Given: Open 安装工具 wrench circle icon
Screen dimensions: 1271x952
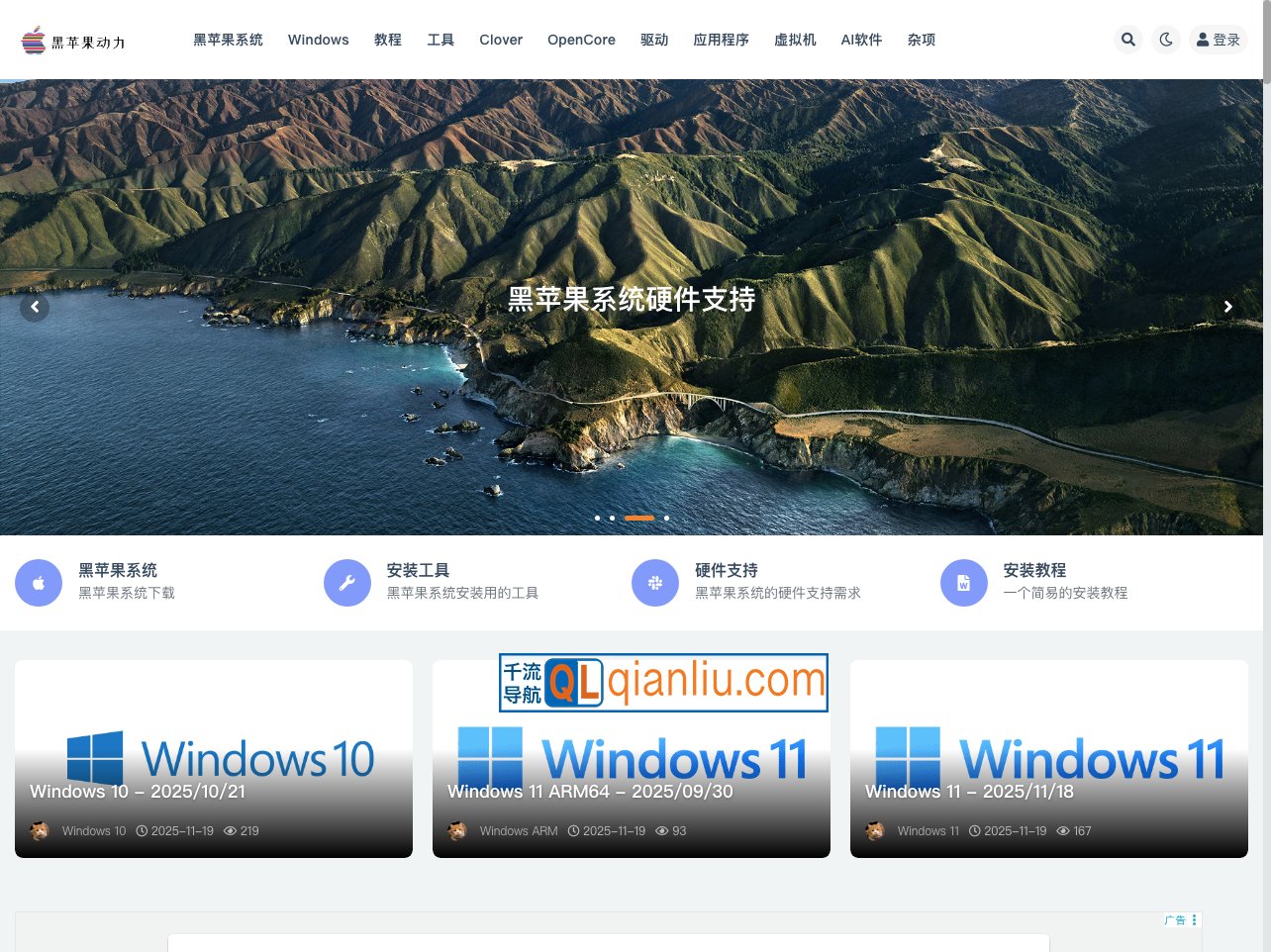Looking at the screenshot, I should coord(347,583).
